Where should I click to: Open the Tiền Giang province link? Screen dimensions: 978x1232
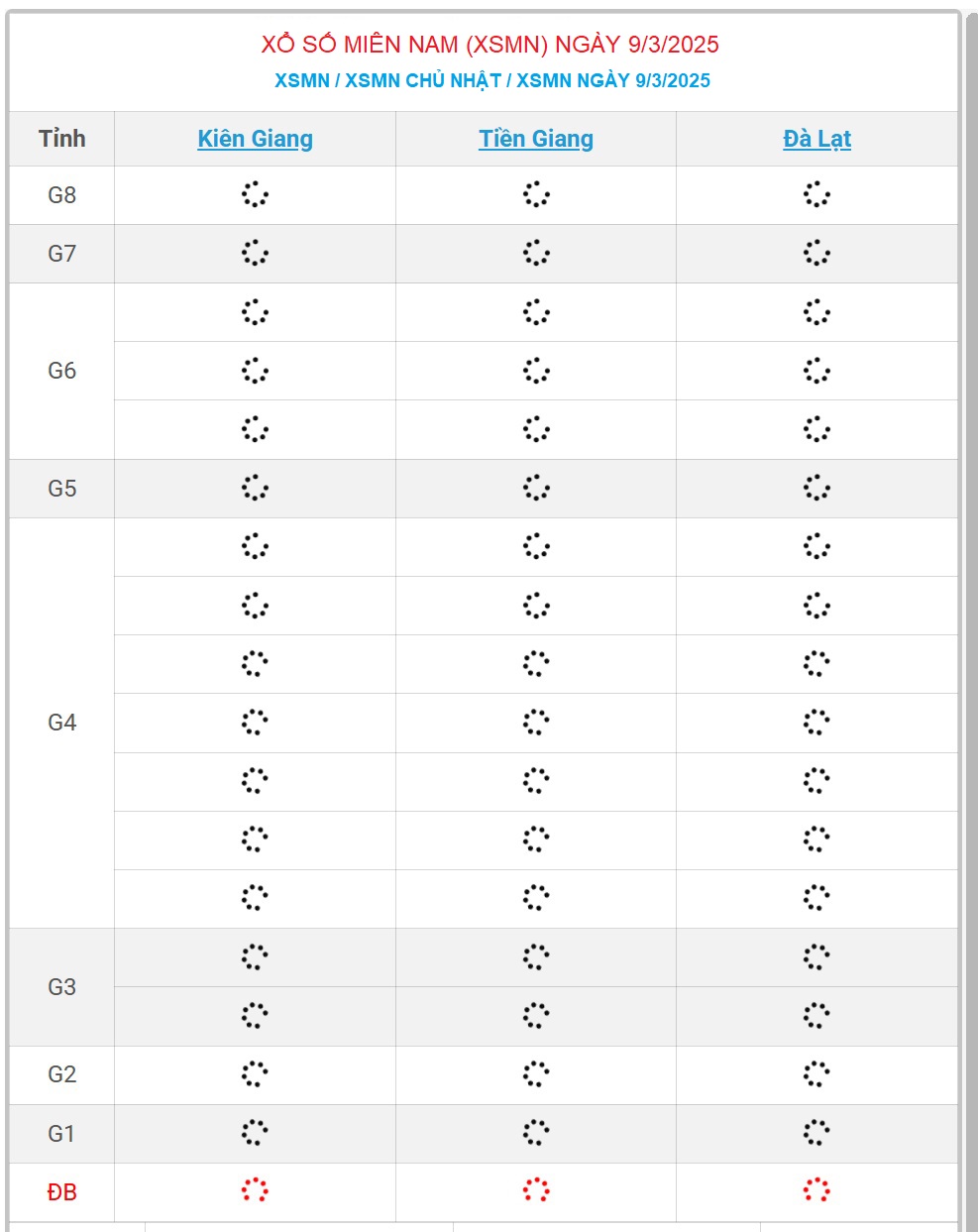536,139
